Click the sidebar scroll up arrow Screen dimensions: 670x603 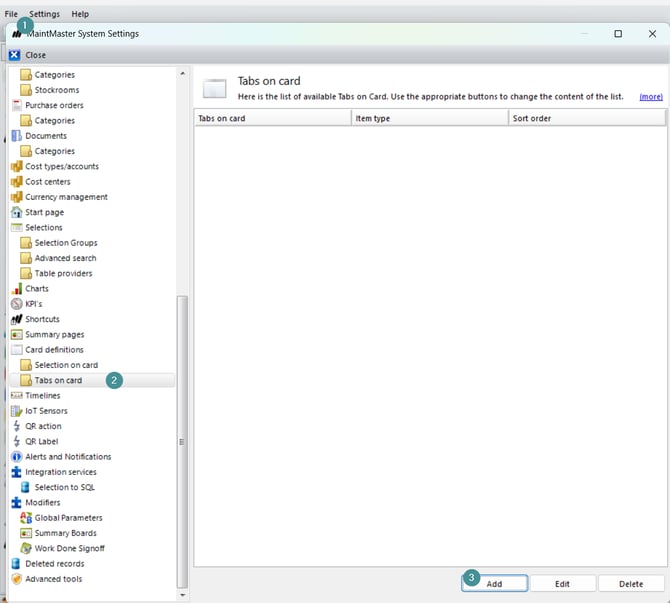click(182, 74)
